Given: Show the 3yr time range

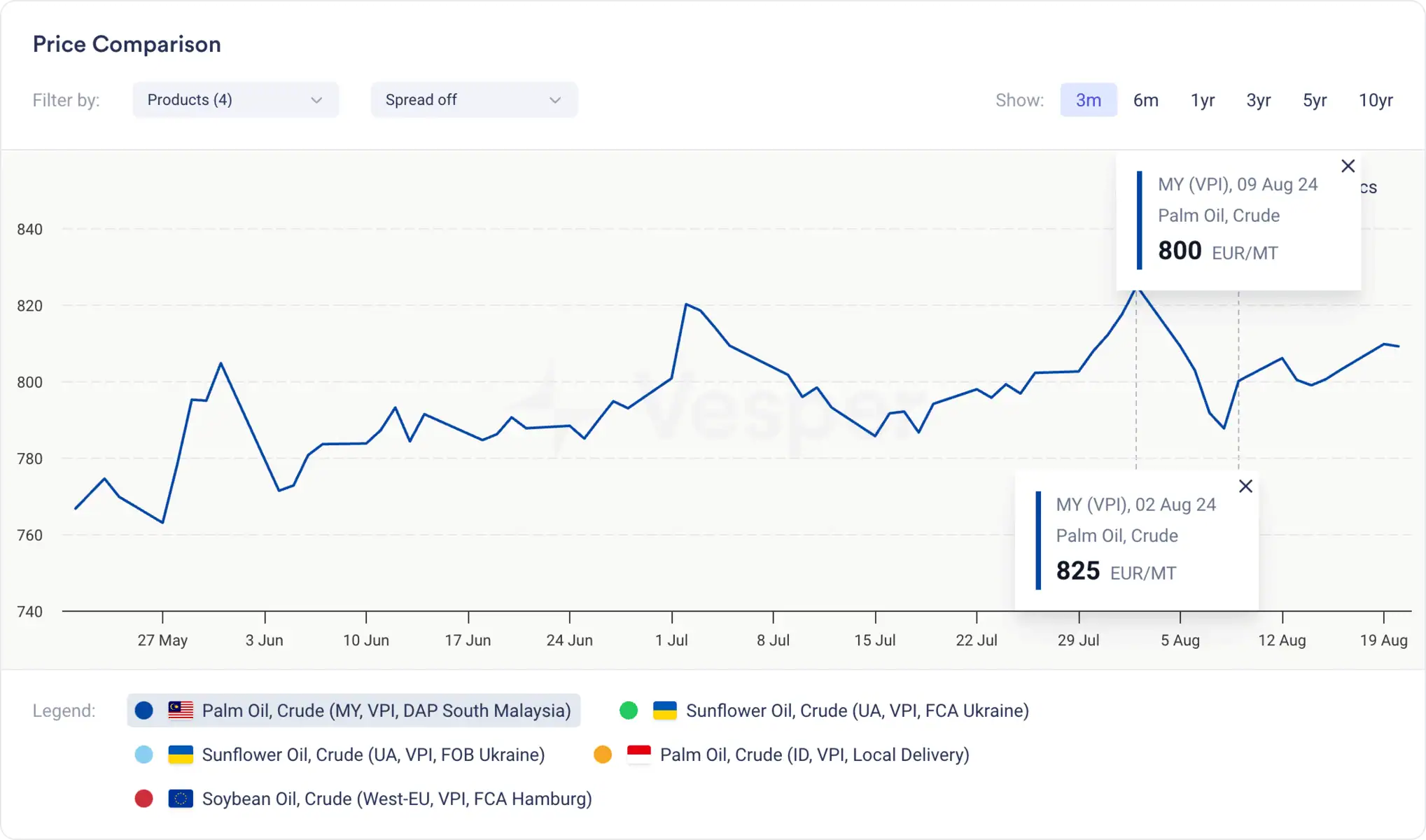Looking at the screenshot, I should 1259,100.
